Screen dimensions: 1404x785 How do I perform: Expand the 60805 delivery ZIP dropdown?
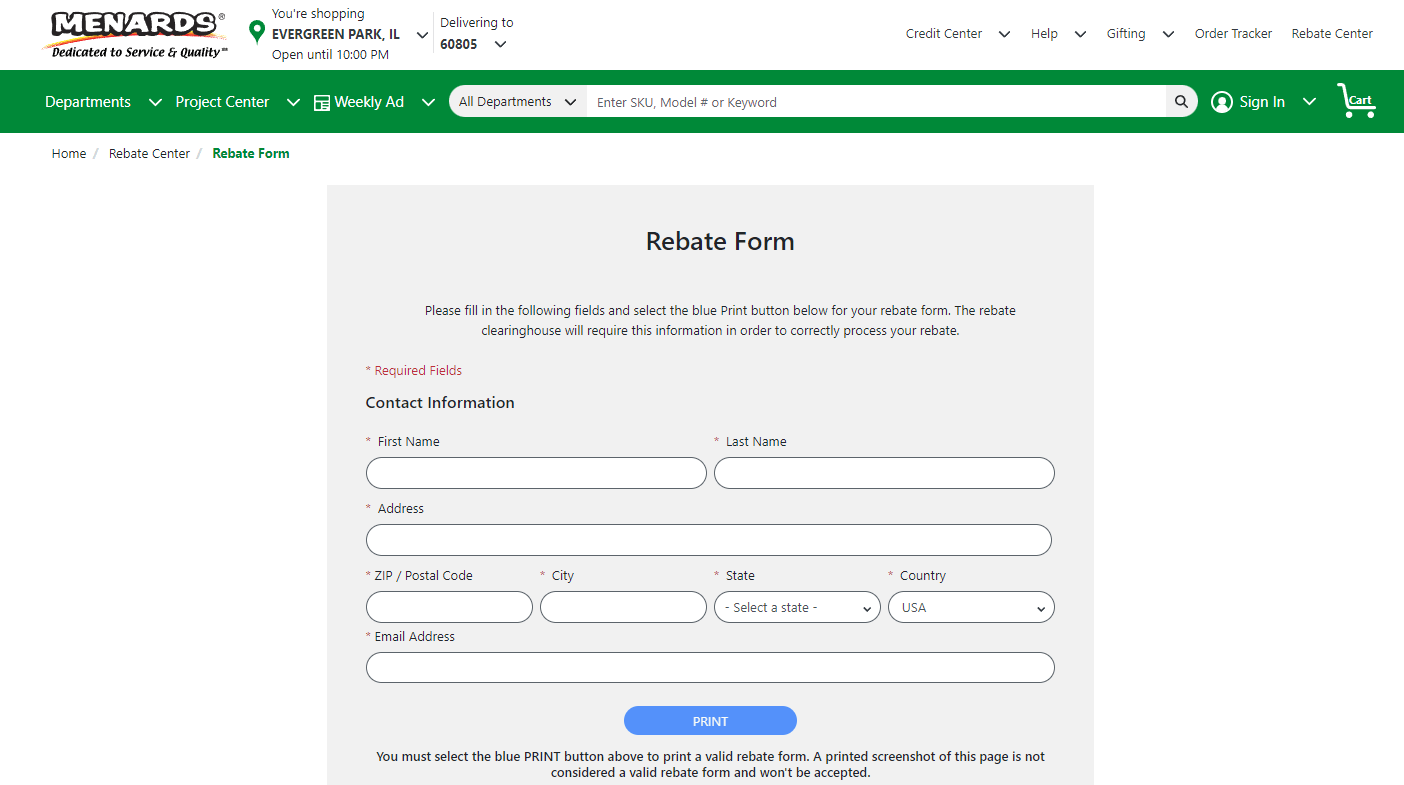coord(500,44)
